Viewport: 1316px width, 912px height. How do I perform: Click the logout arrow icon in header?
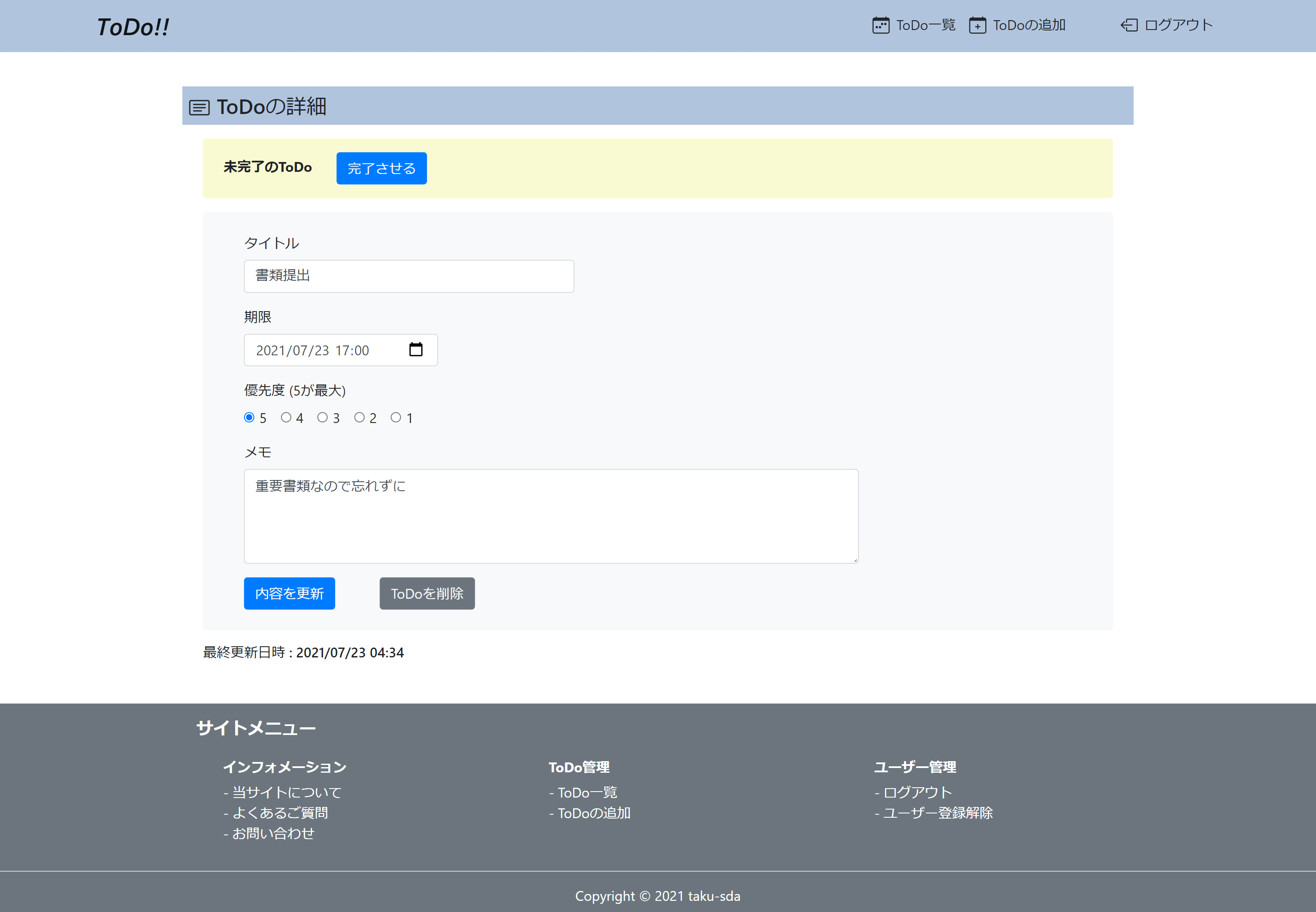click(1129, 25)
